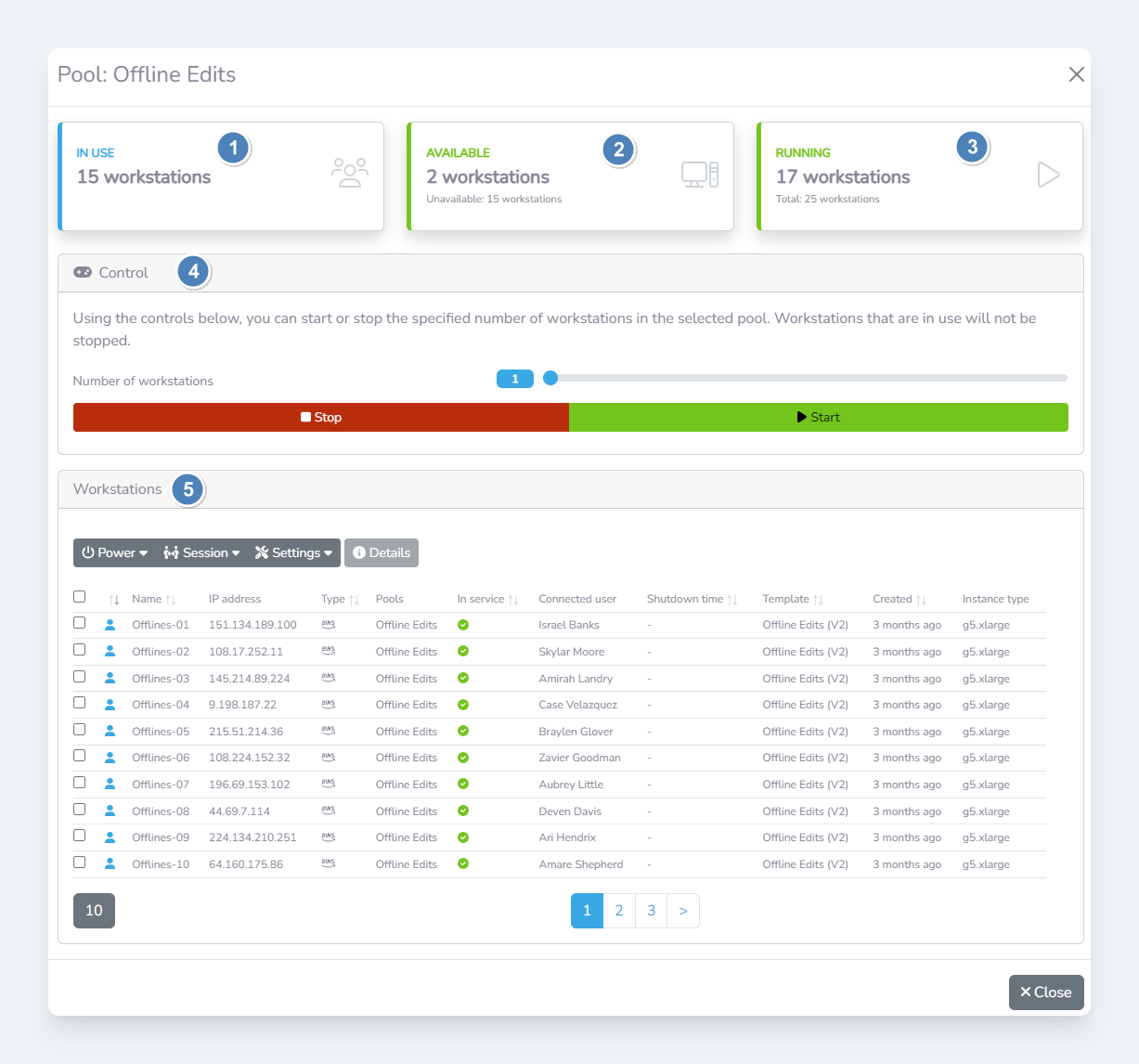Tick the select-all checkbox in table header
This screenshot has height=1064, width=1139.
tap(80, 597)
